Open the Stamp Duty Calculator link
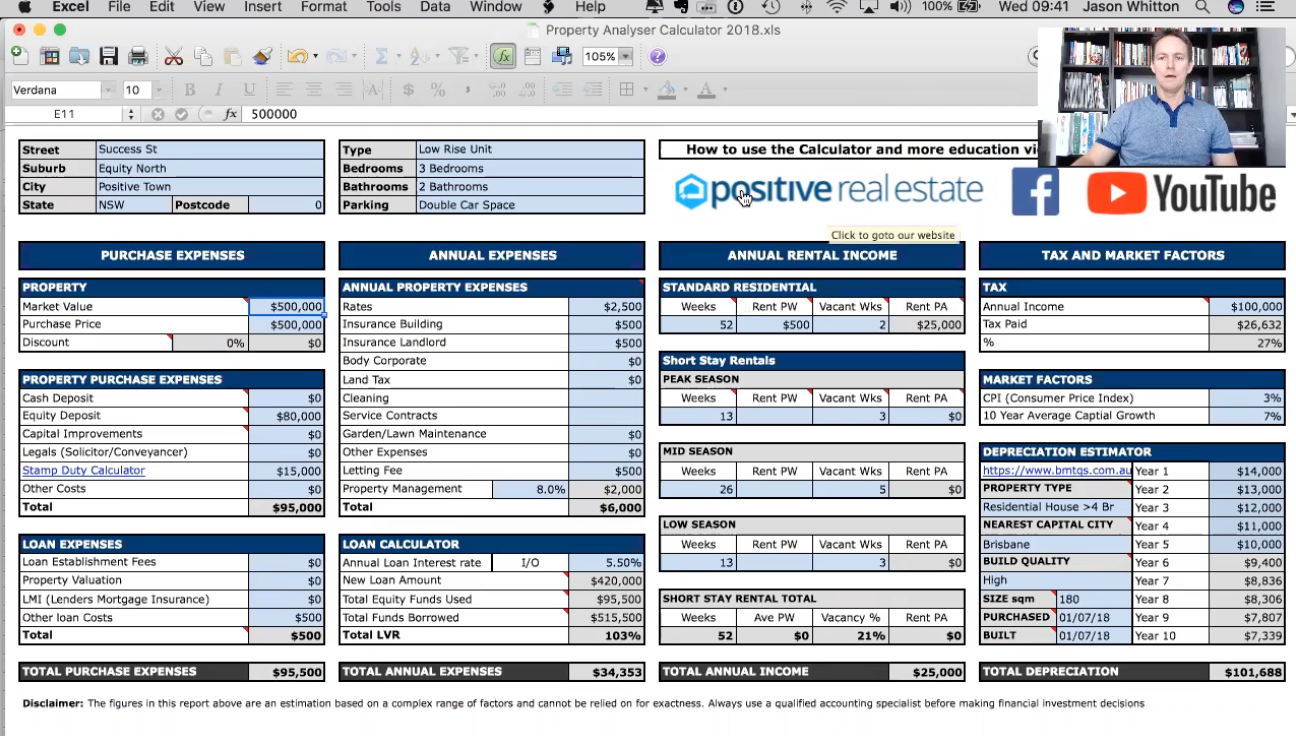 pyautogui.click(x=84, y=470)
